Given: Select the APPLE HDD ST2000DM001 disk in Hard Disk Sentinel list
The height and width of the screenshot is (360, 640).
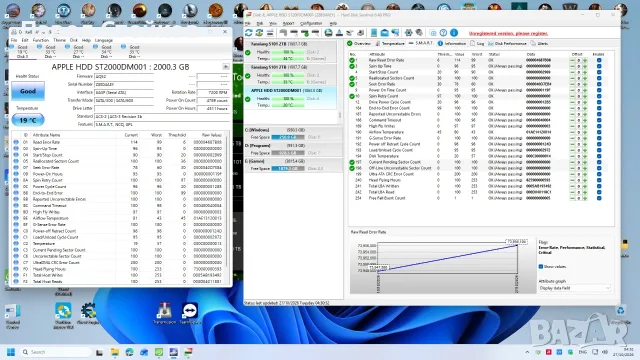Looking at the screenshot, I should (290, 98).
